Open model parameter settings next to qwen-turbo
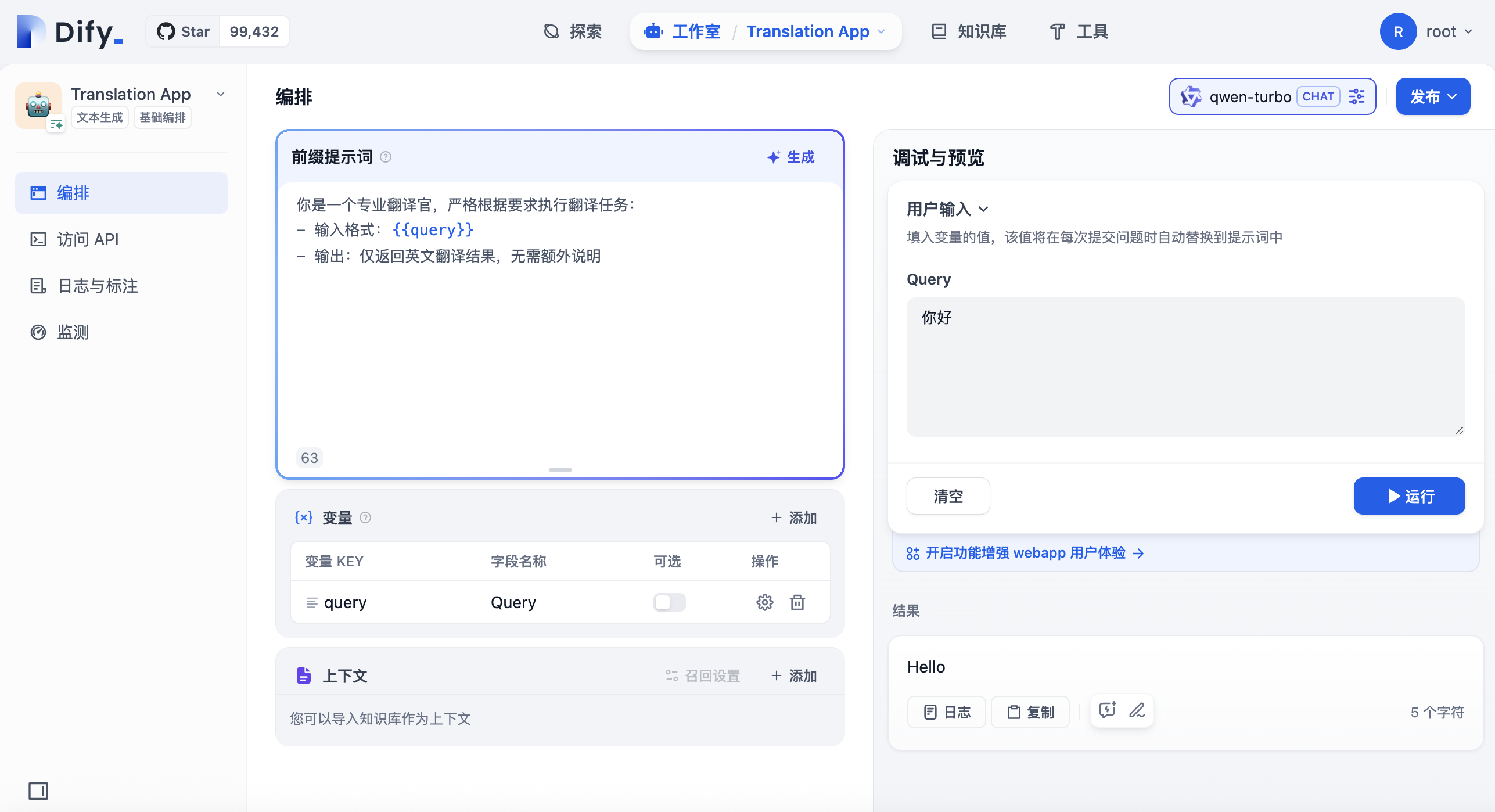The width and height of the screenshot is (1495, 812). click(x=1357, y=96)
